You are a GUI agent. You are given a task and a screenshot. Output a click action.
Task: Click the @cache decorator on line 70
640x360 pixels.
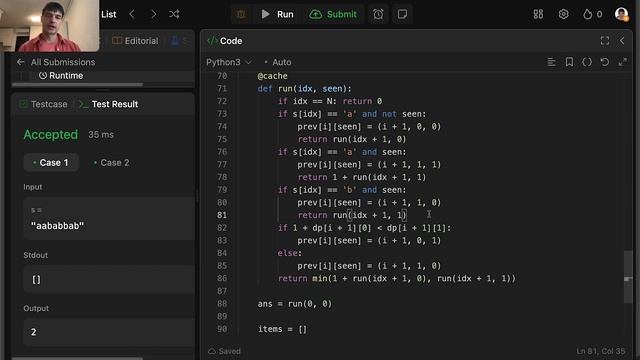[272, 76]
